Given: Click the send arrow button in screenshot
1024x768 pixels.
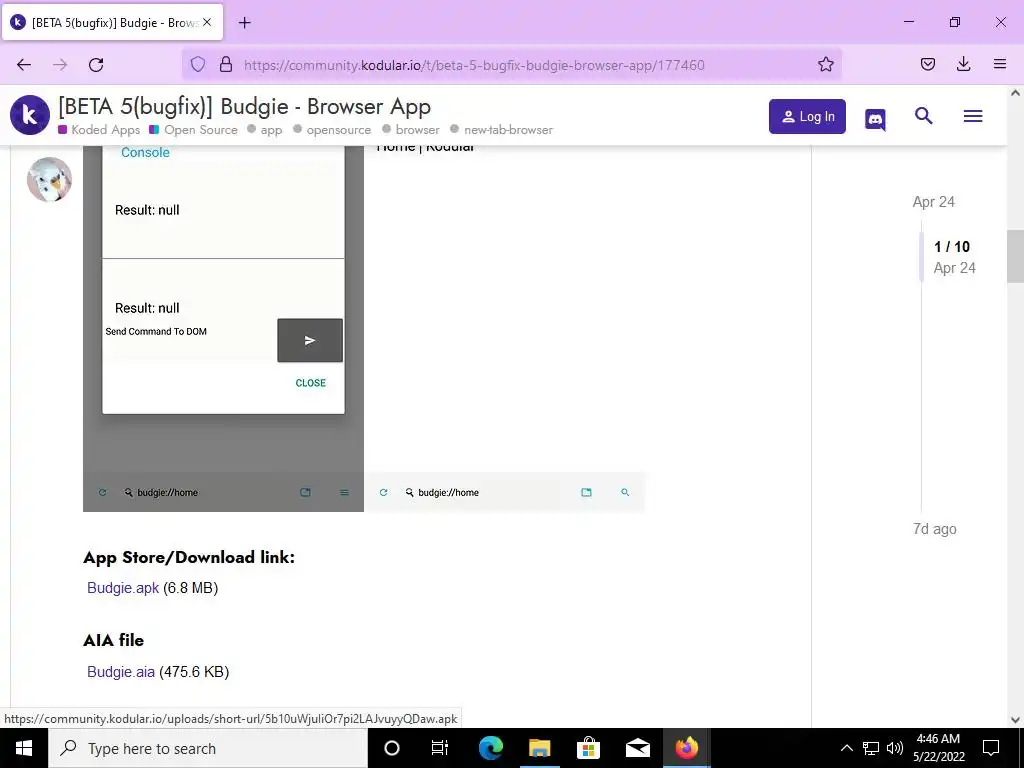Looking at the screenshot, I should click(x=310, y=340).
